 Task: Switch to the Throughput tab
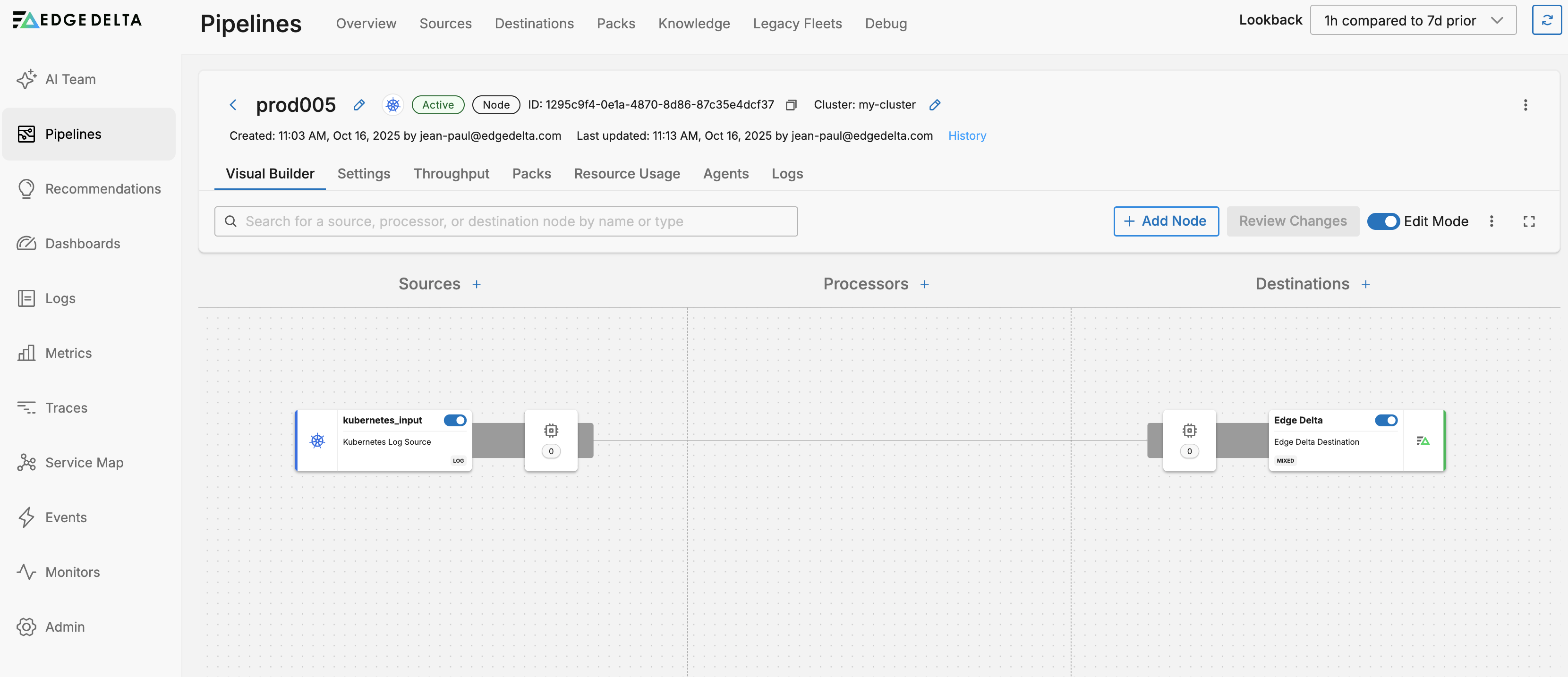[x=451, y=174]
